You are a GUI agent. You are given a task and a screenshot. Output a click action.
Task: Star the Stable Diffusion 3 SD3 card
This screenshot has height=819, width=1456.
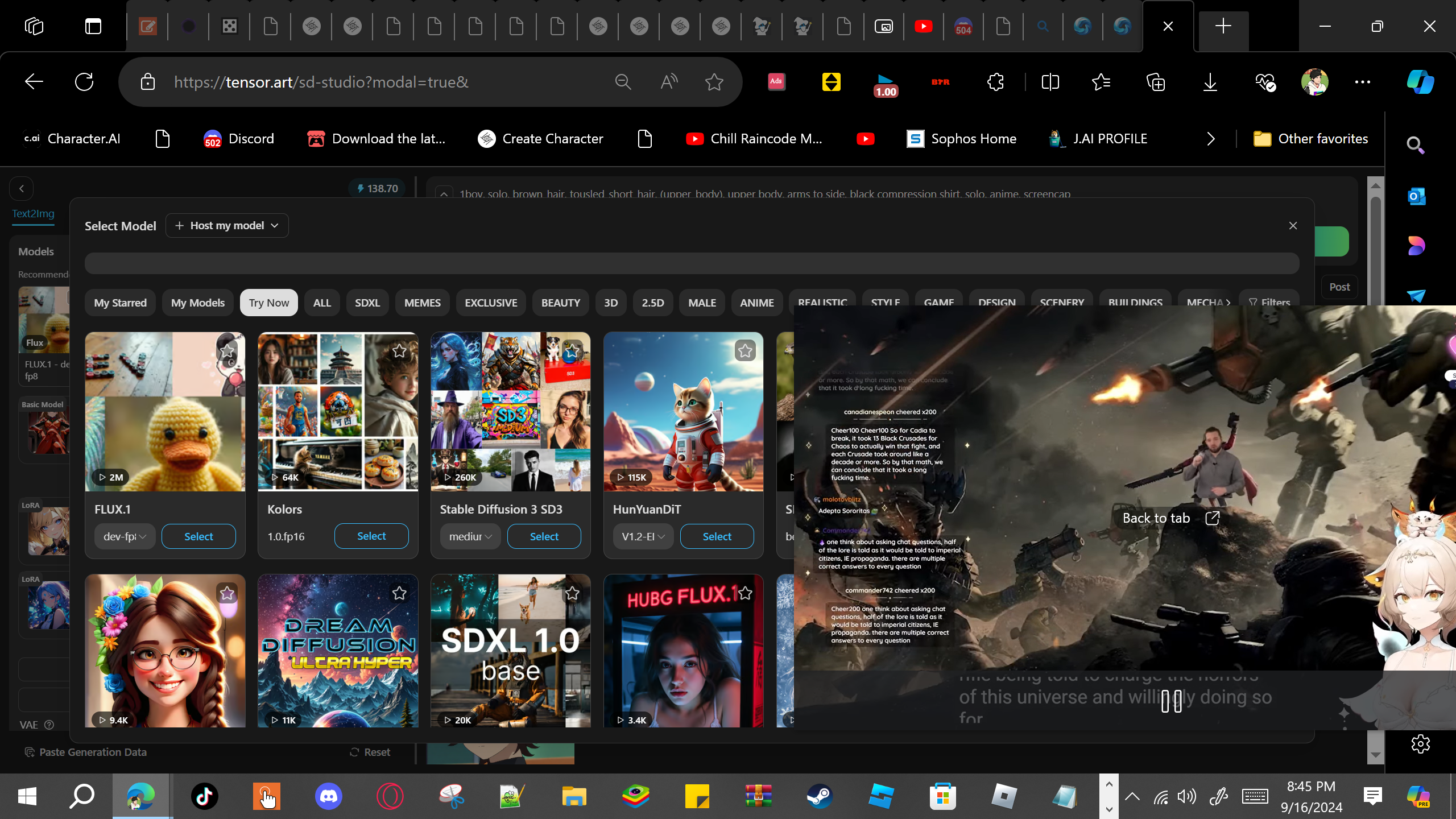(x=572, y=350)
